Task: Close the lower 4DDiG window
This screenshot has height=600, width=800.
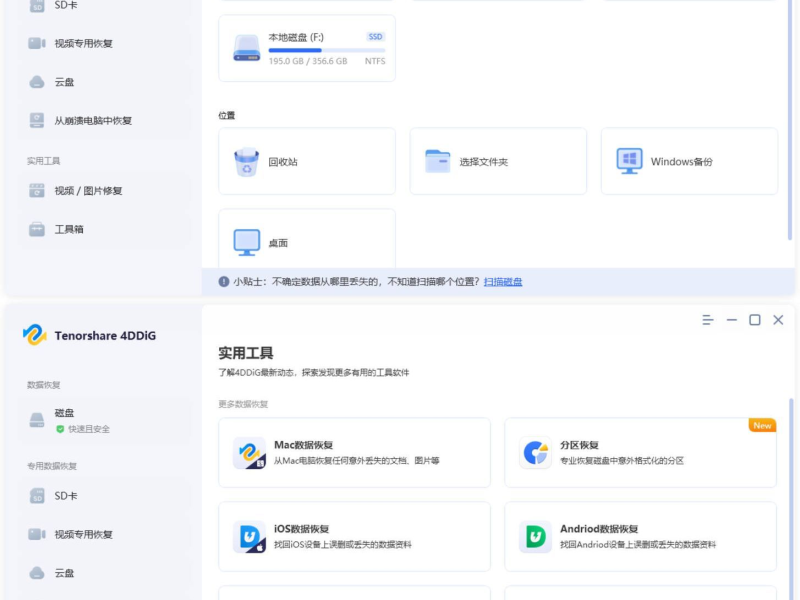Action: [x=778, y=320]
